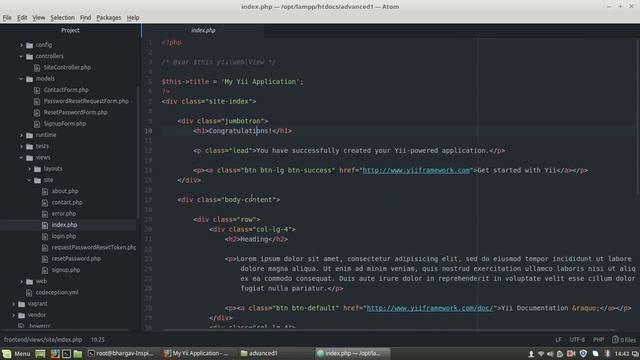This screenshot has height=360, width=640.
Task: Open signup.php in site folder
Action: [66, 270]
